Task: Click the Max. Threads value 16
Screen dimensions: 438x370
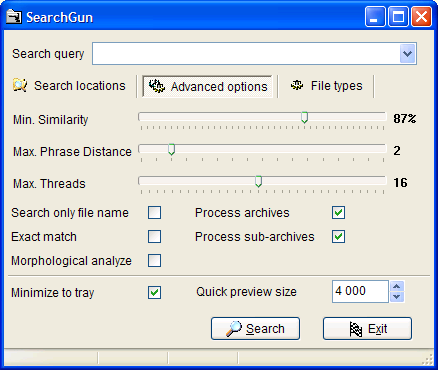Action: pos(400,183)
